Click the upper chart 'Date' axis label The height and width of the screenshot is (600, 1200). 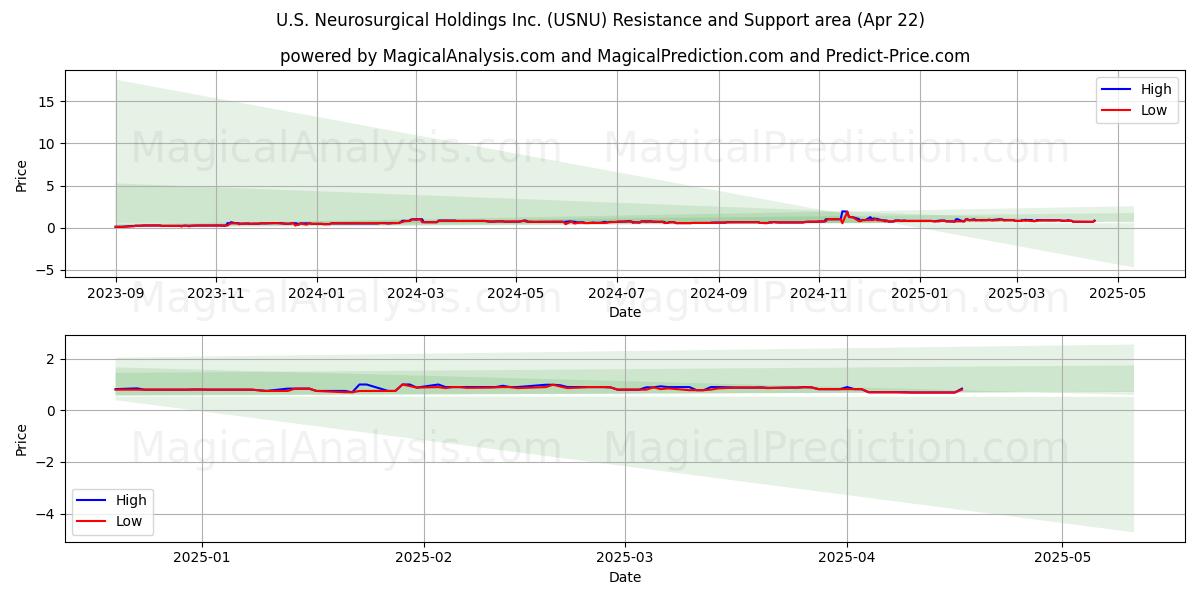625,312
